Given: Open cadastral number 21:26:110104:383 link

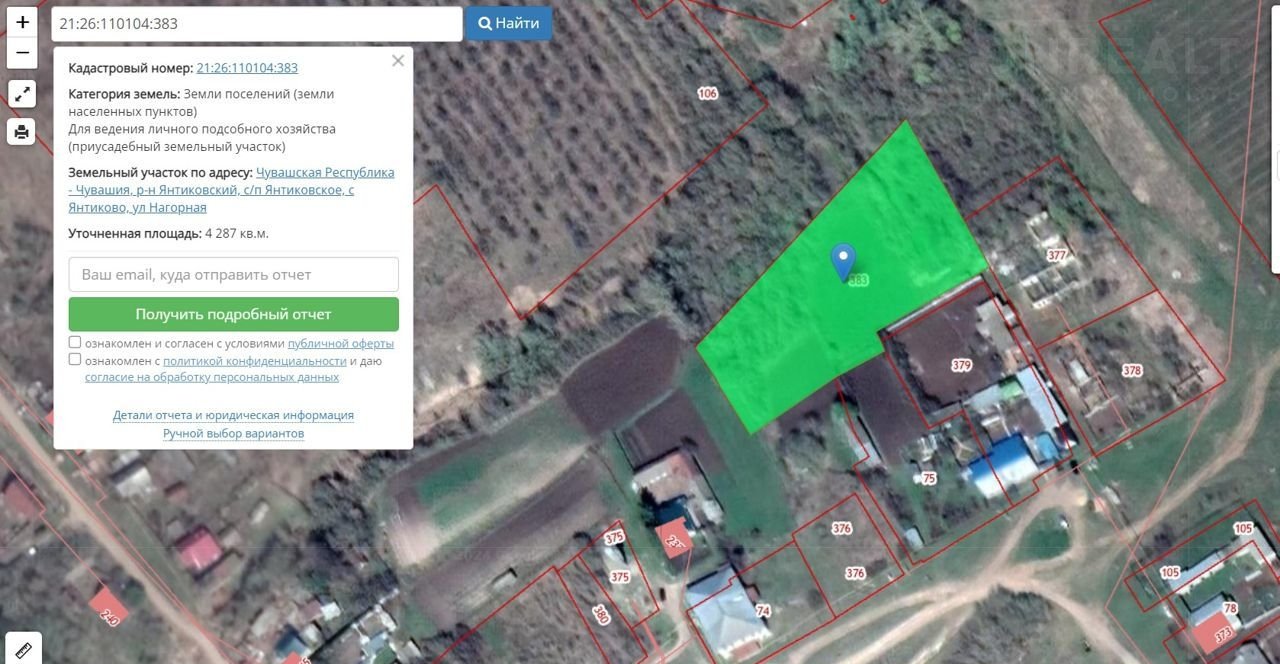Looking at the screenshot, I should click(247, 68).
